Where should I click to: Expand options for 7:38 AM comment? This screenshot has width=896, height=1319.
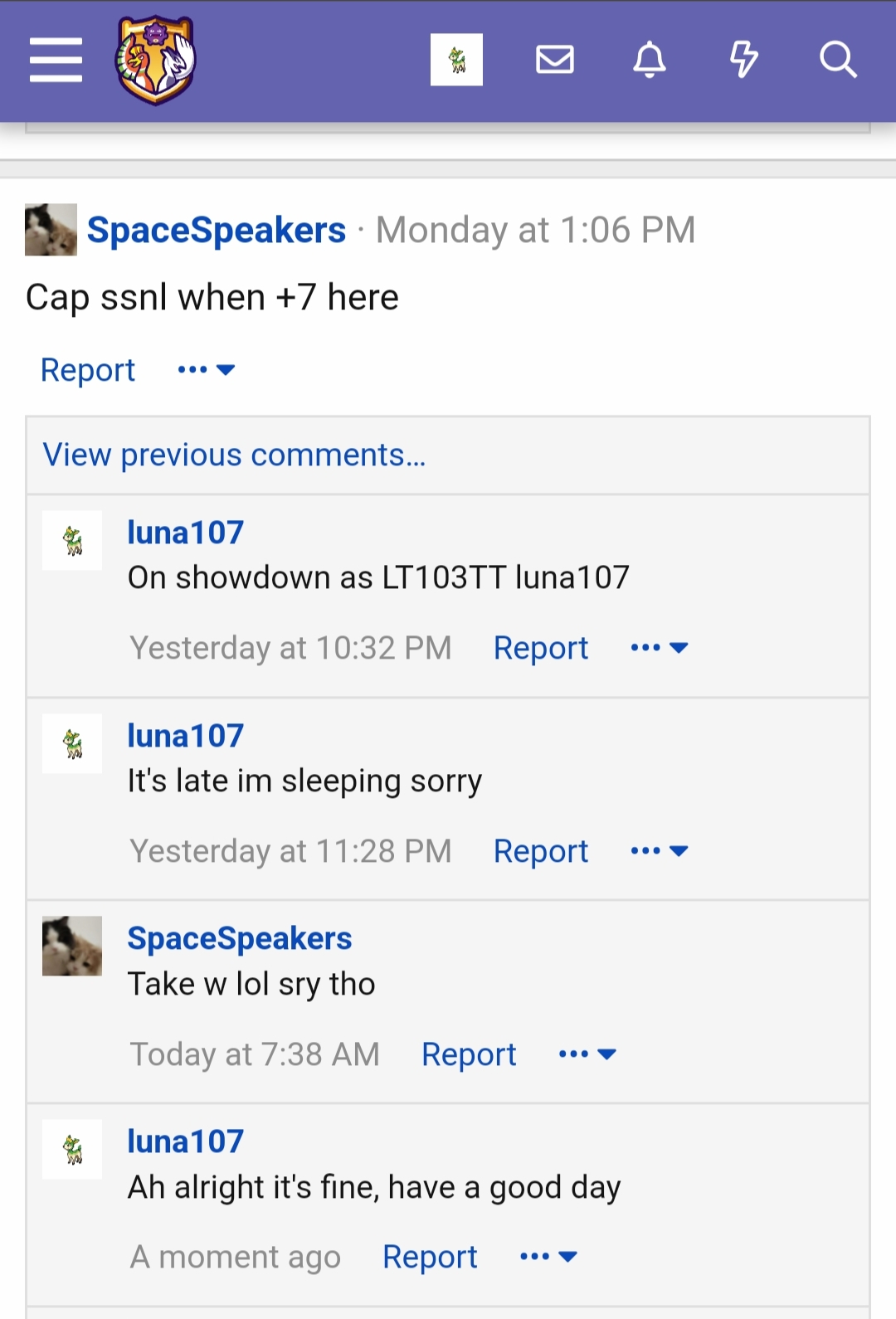point(587,1054)
